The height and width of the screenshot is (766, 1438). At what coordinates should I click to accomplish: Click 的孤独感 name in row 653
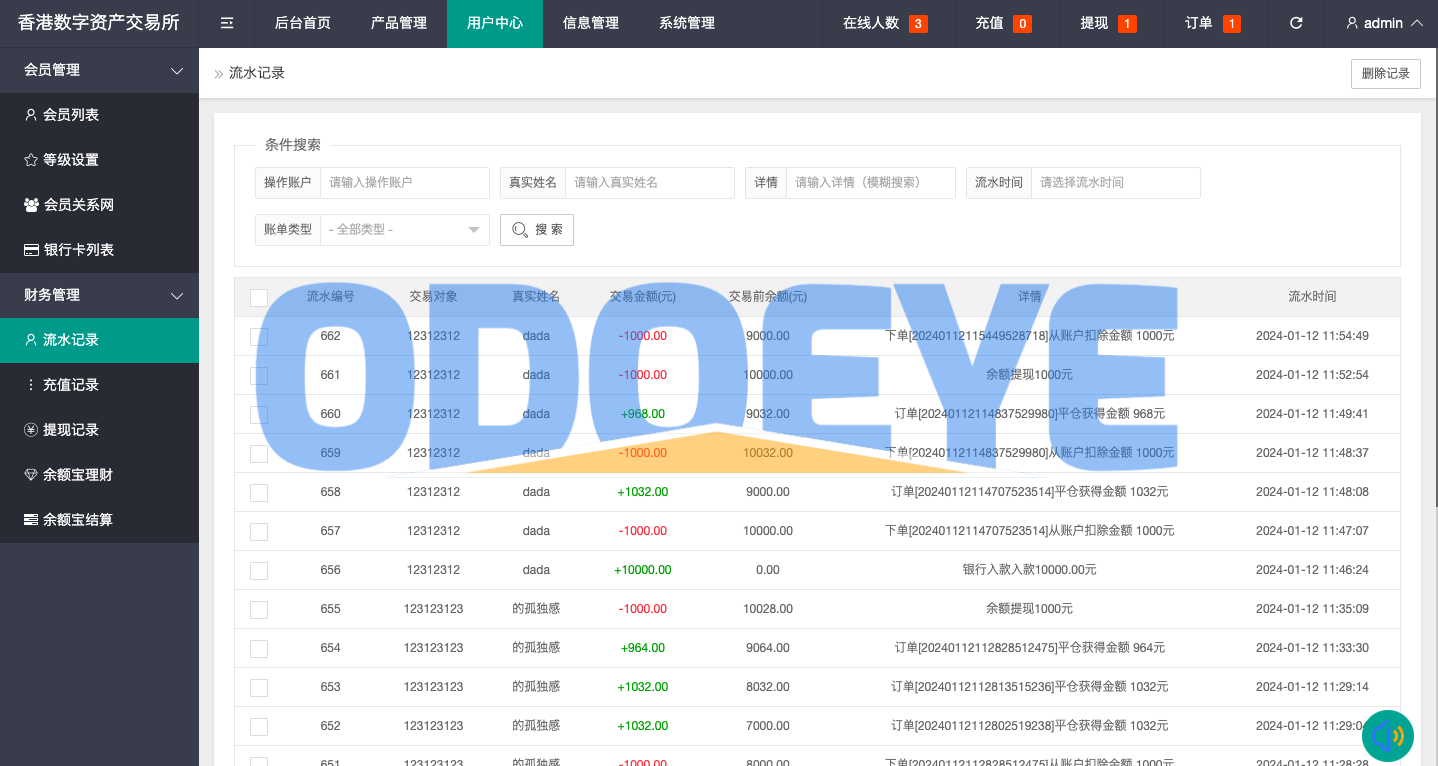(536, 687)
